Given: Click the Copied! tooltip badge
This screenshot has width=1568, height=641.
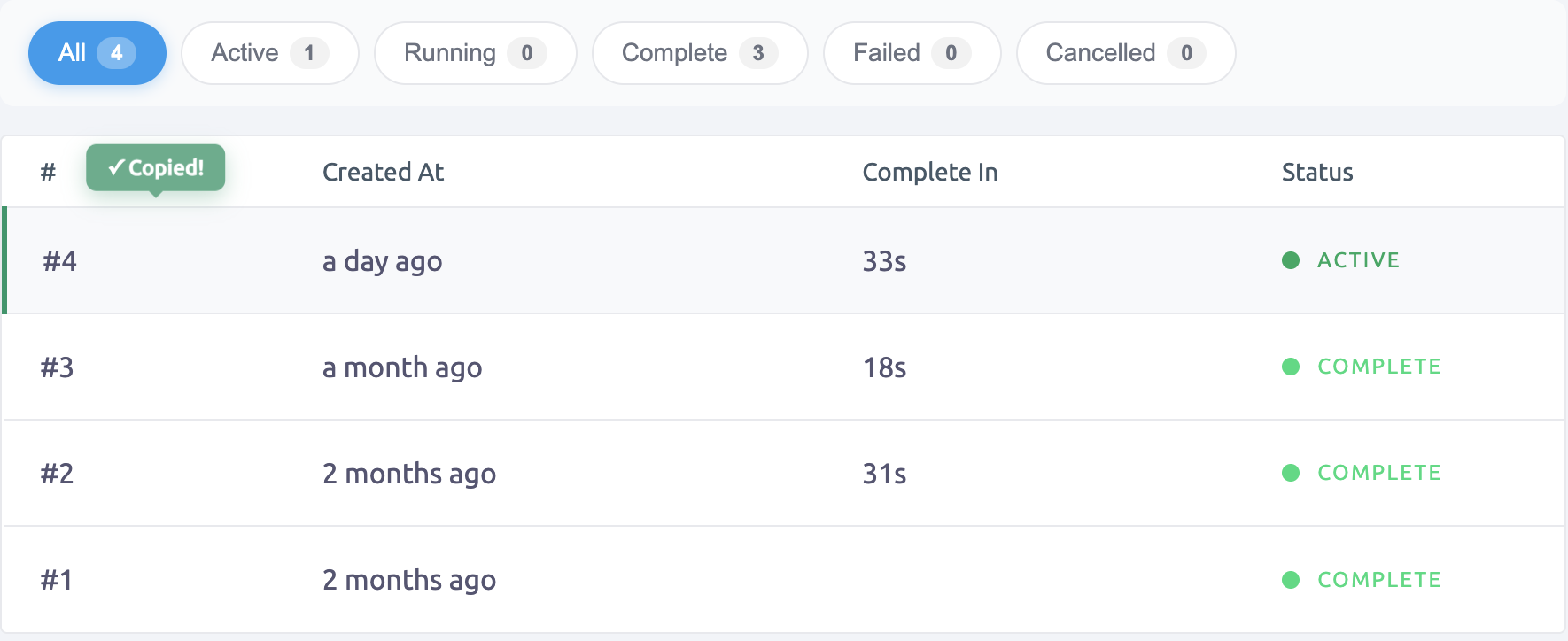Looking at the screenshot, I should [156, 167].
